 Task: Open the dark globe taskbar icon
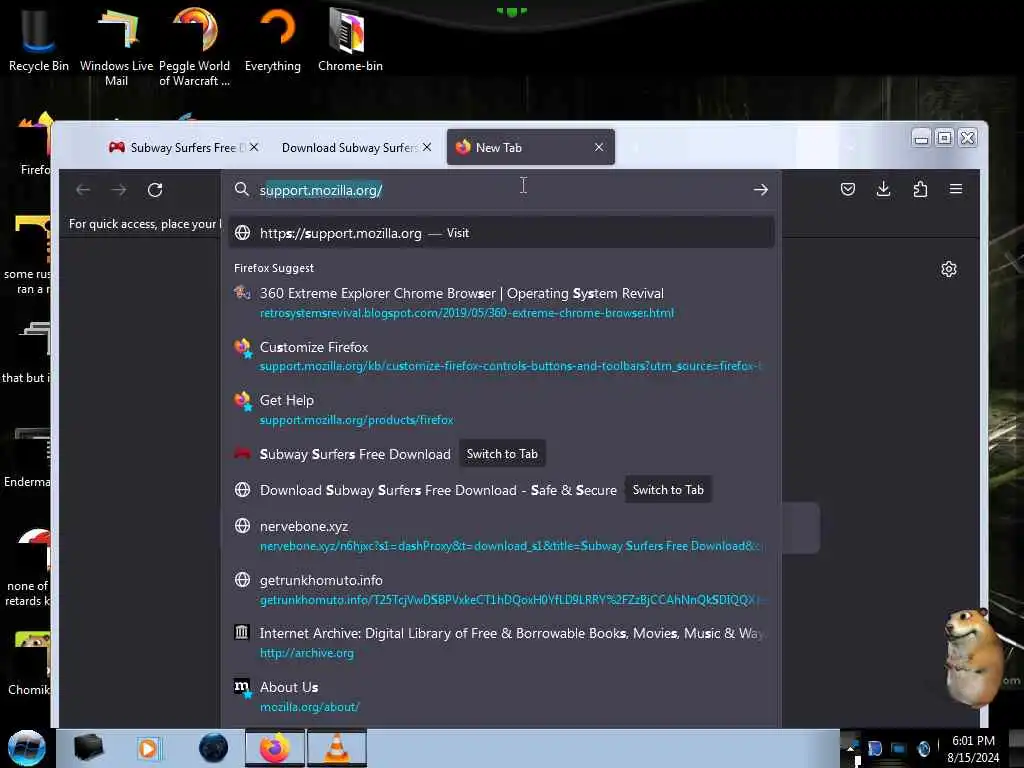pyautogui.click(x=213, y=748)
